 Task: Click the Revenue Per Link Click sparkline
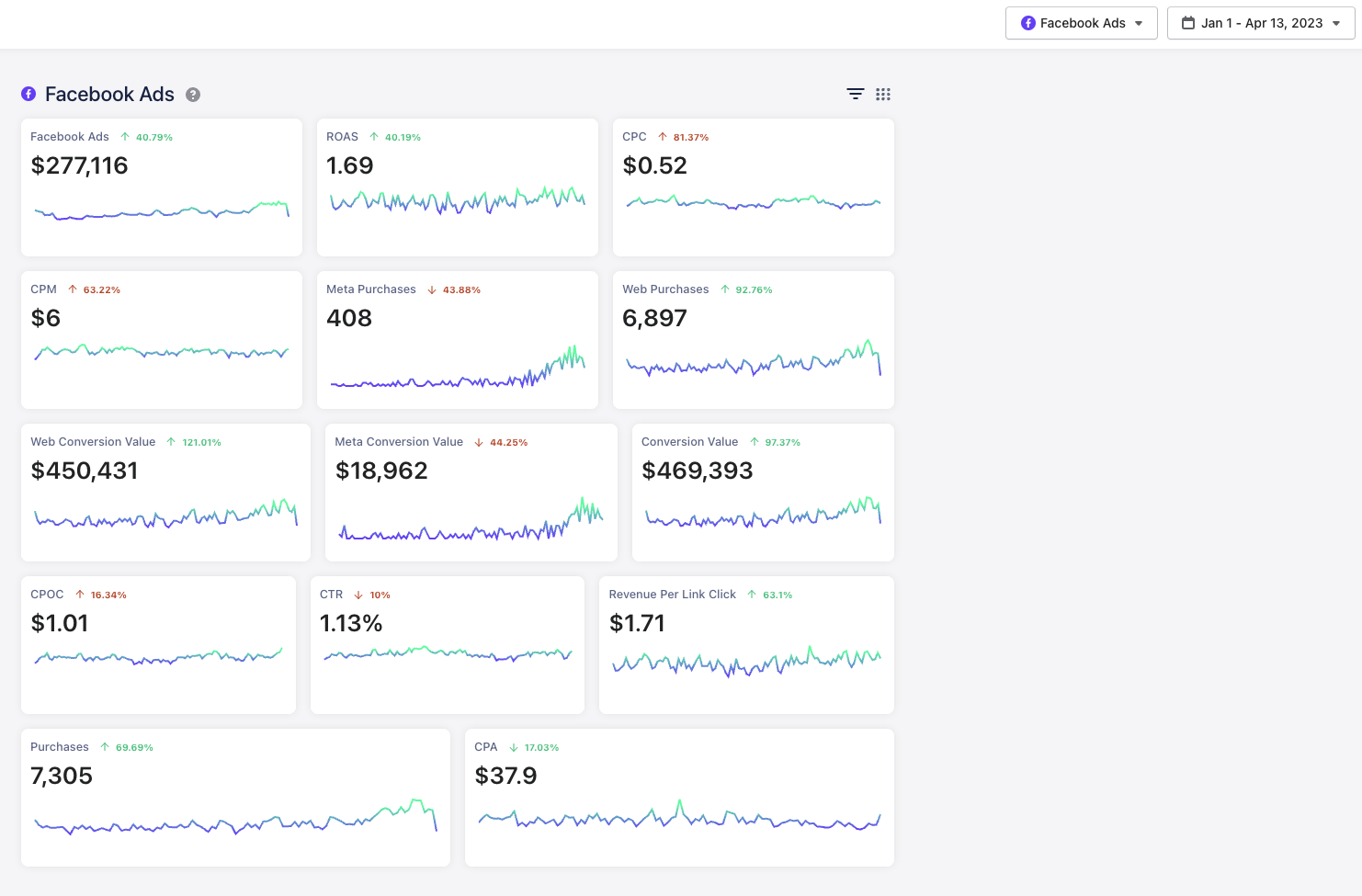(x=746, y=662)
